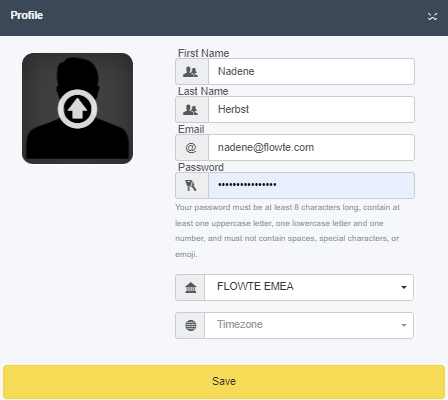Click the bank building icon beside FLOWTE EMEA
This screenshot has height=400, width=448.
click(x=191, y=287)
